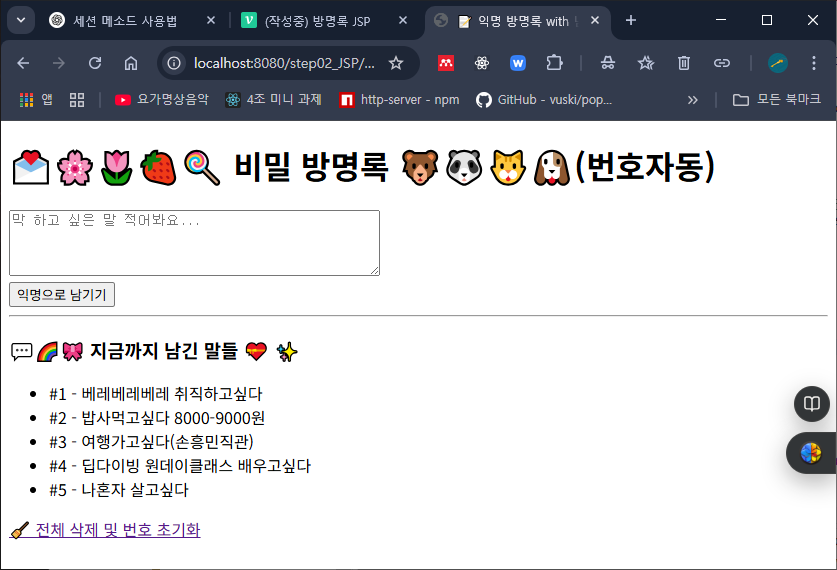
Task: Open the red Mendeley extension icon
Action: 446,63
